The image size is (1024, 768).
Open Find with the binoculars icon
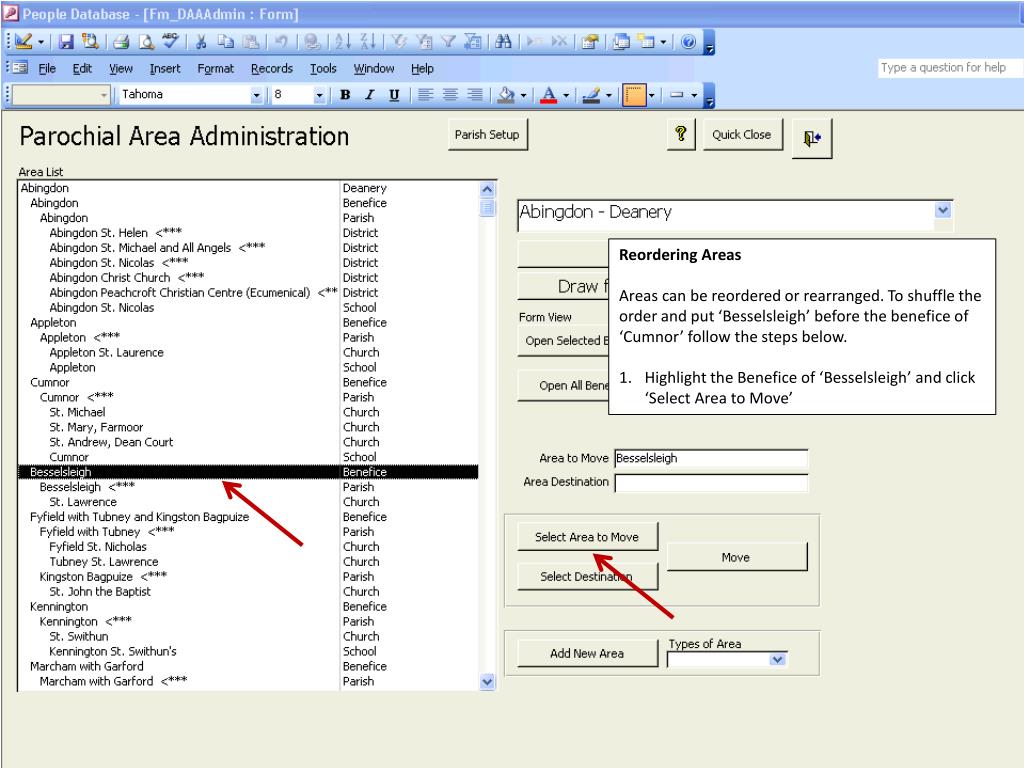click(x=503, y=42)
